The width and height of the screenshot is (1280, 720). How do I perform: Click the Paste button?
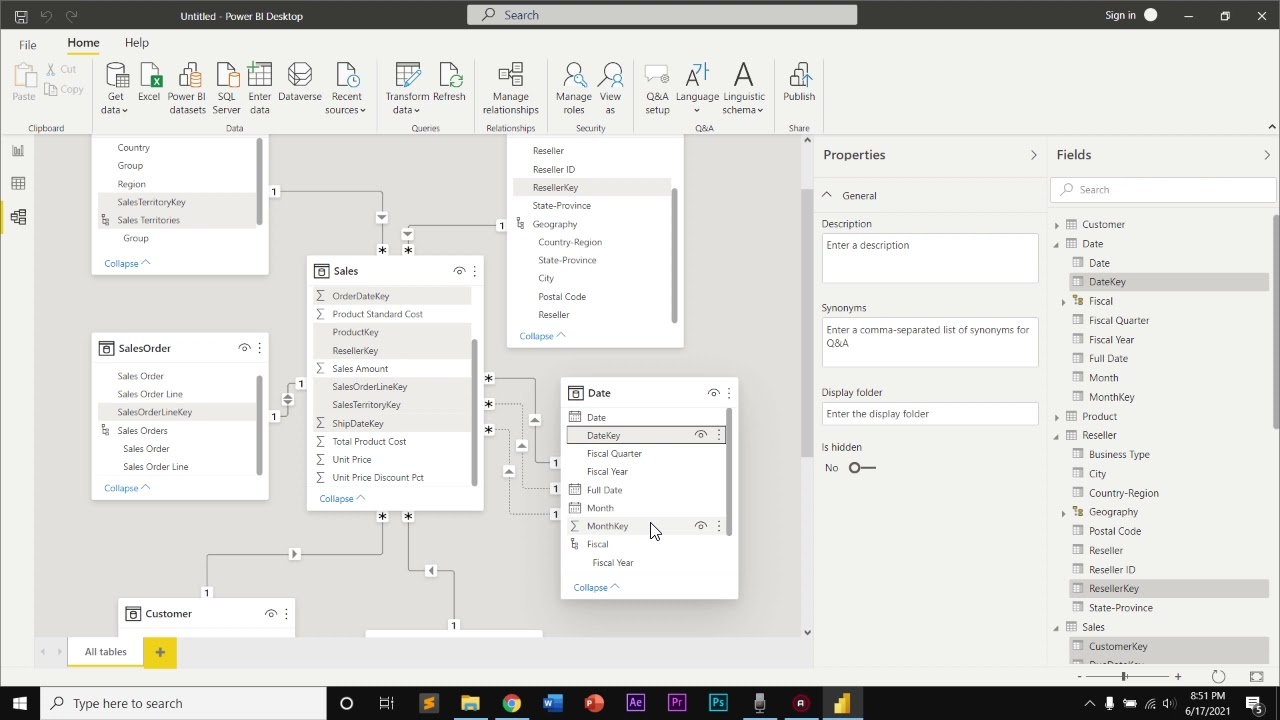pyautogui.click(x=23, y=82)
